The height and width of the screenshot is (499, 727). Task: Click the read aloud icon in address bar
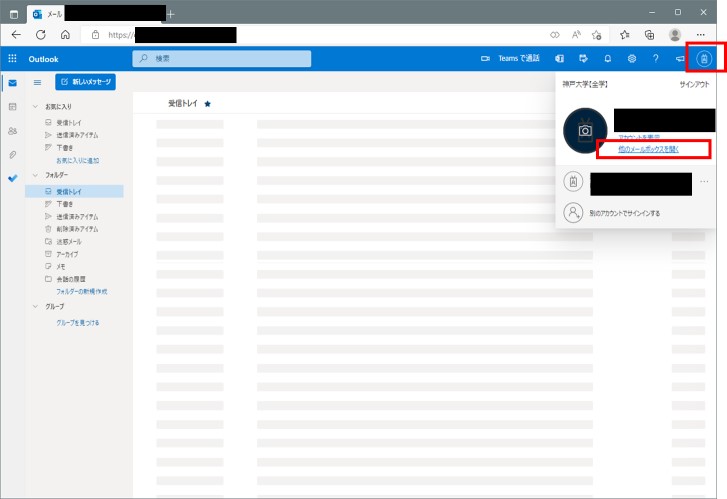(576, 35)
